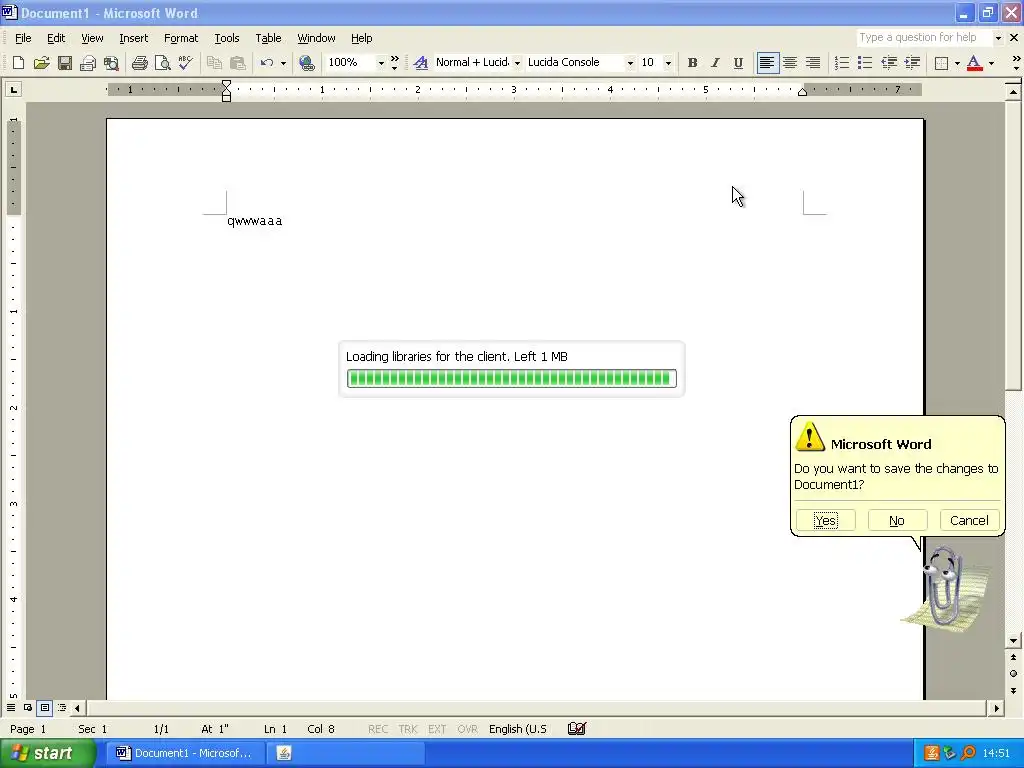
Task: Toggle TRK track changes in status bar
Action: click(408, 729)
